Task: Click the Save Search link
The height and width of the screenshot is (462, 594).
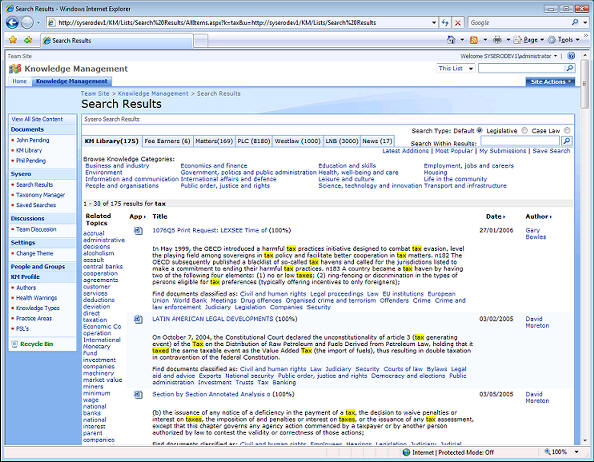Action: click(551, 151)
